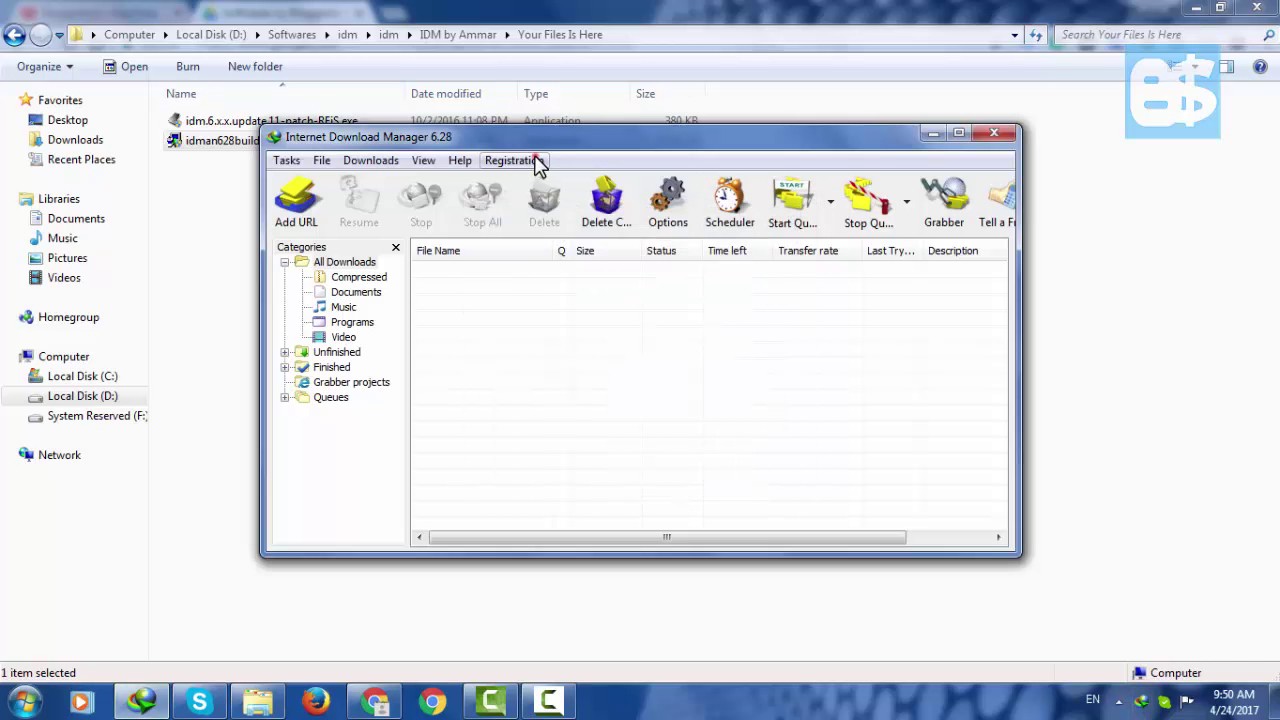Select the Compressed category
Image resolution: width=1280 pixels, height=720 pixels.
pyautogui.click(x=359, y=277)
